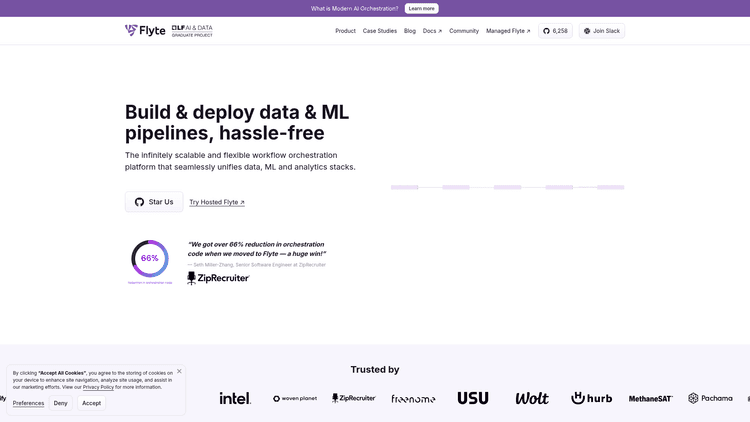Click the Intel logo
Viewport: 750px width, 422px height.
(235, 398)
